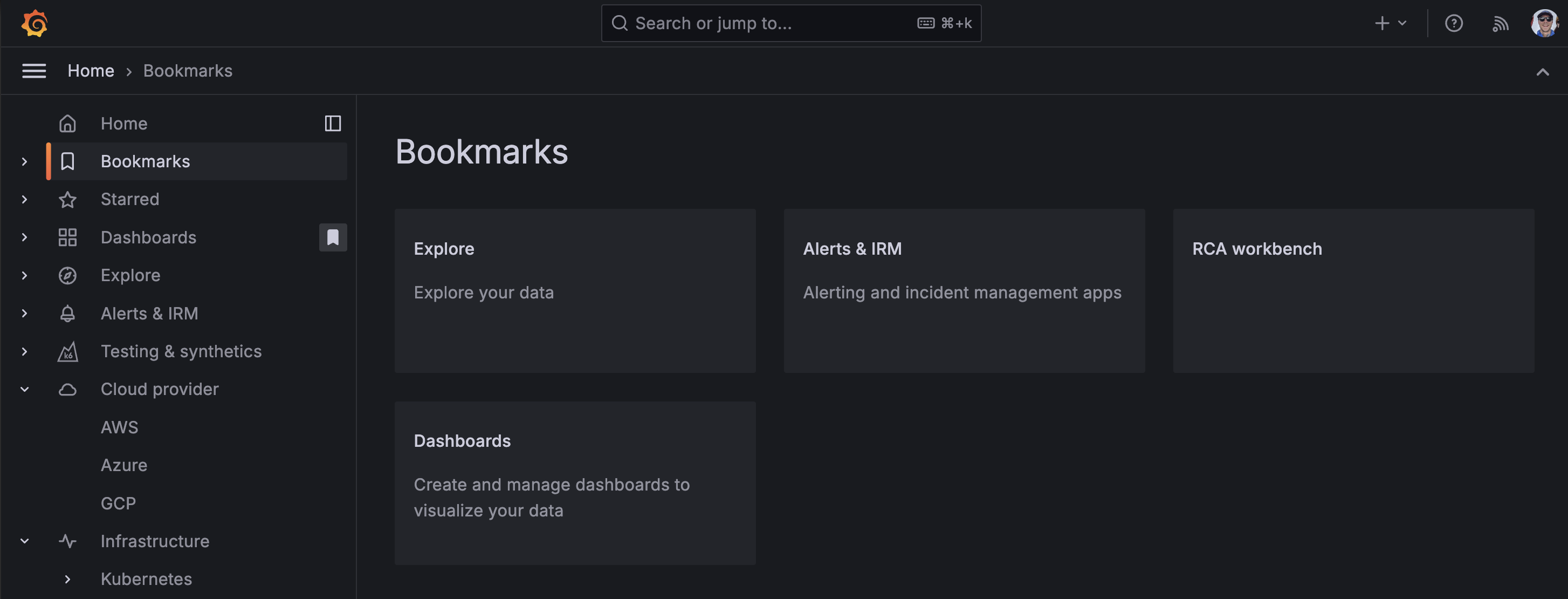1568x599 pixels.
Task: Collapse the breadcrumb toolbar chevron
Action: point(1543,71)
